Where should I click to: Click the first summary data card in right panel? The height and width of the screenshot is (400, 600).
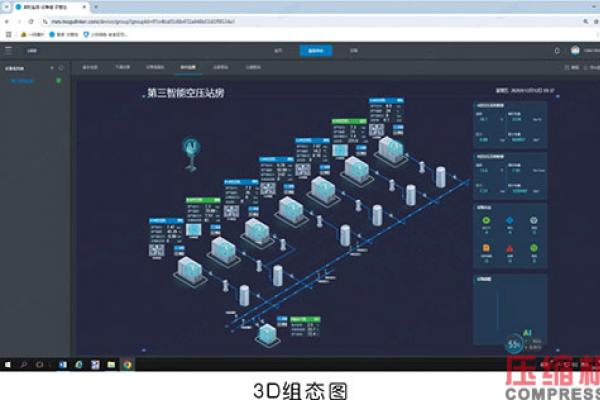point(510,125)
